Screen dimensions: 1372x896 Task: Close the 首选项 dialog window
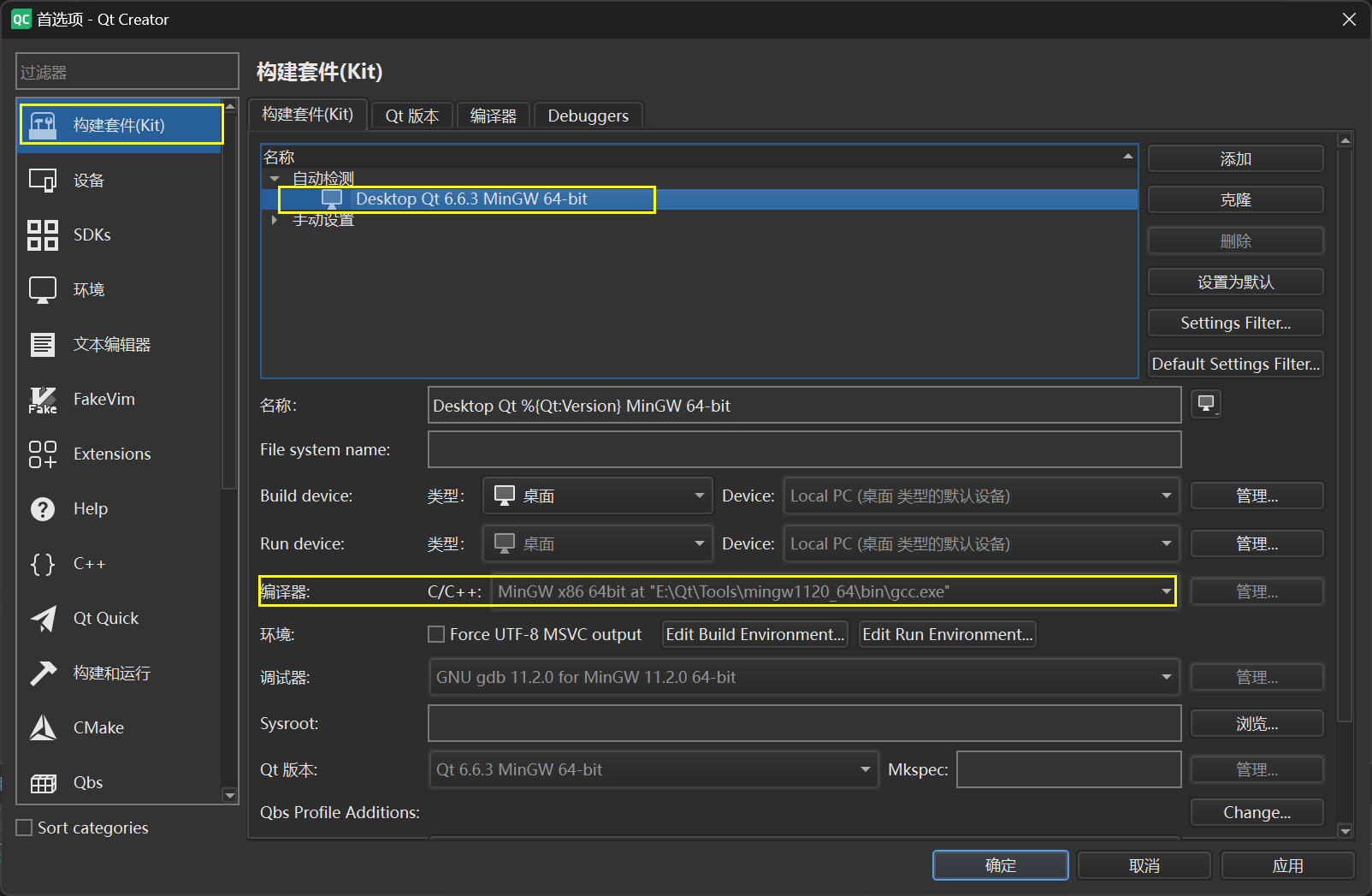point(1349,19)
